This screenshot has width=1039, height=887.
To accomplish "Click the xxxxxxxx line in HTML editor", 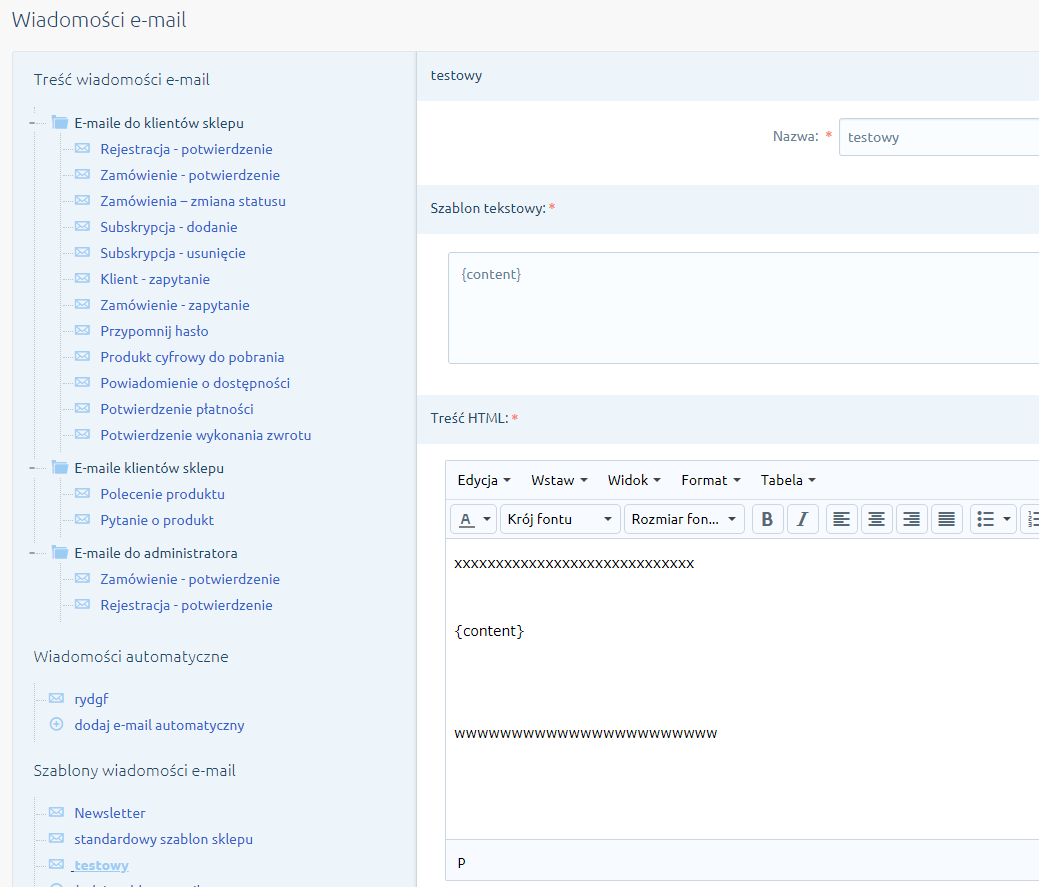I will click(x=574, y=564).
